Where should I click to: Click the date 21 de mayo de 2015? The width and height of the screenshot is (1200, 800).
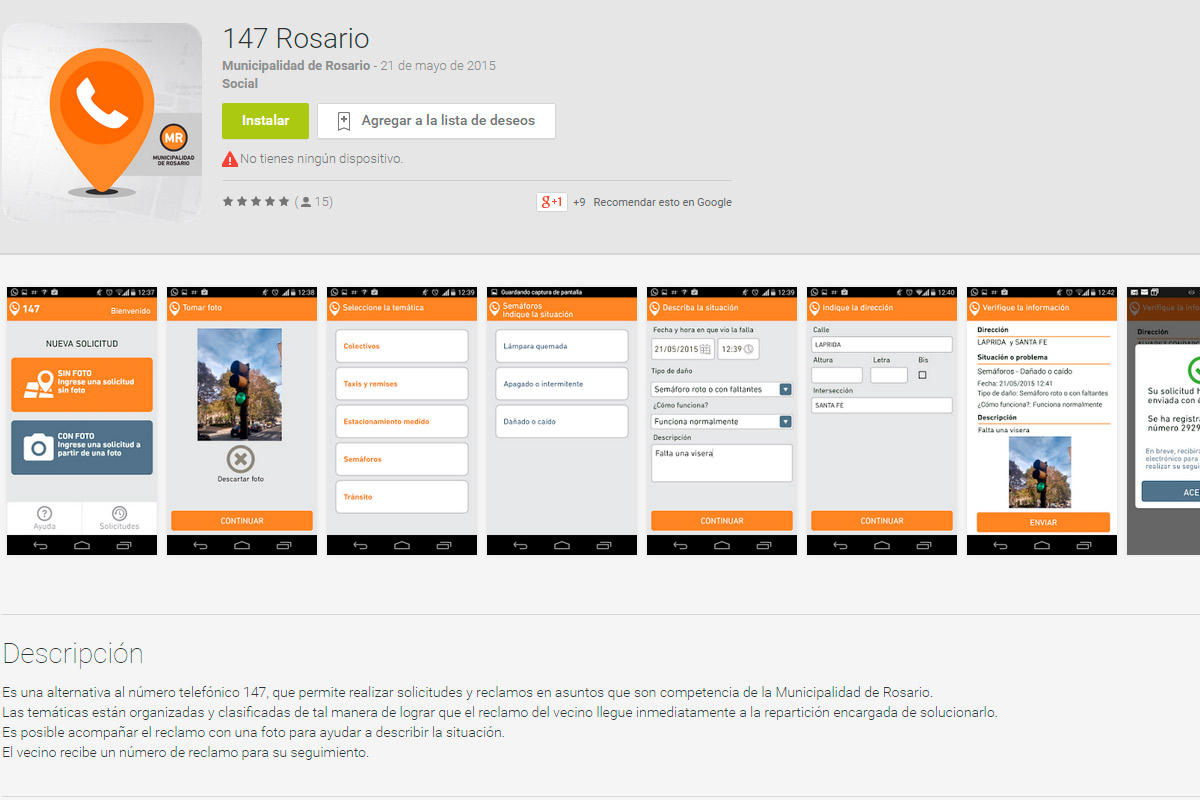pos(438,66)
